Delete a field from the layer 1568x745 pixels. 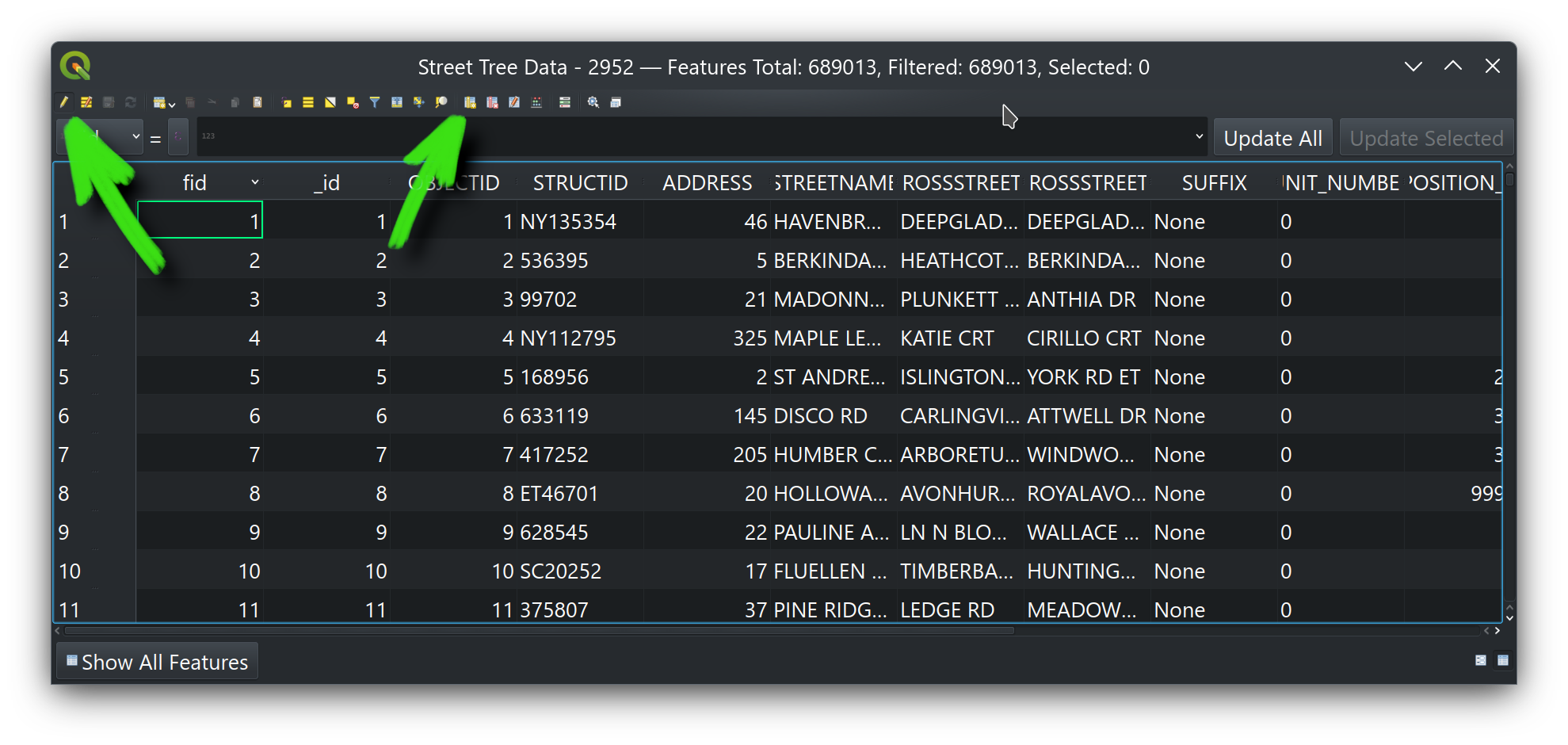pos(491,102)
